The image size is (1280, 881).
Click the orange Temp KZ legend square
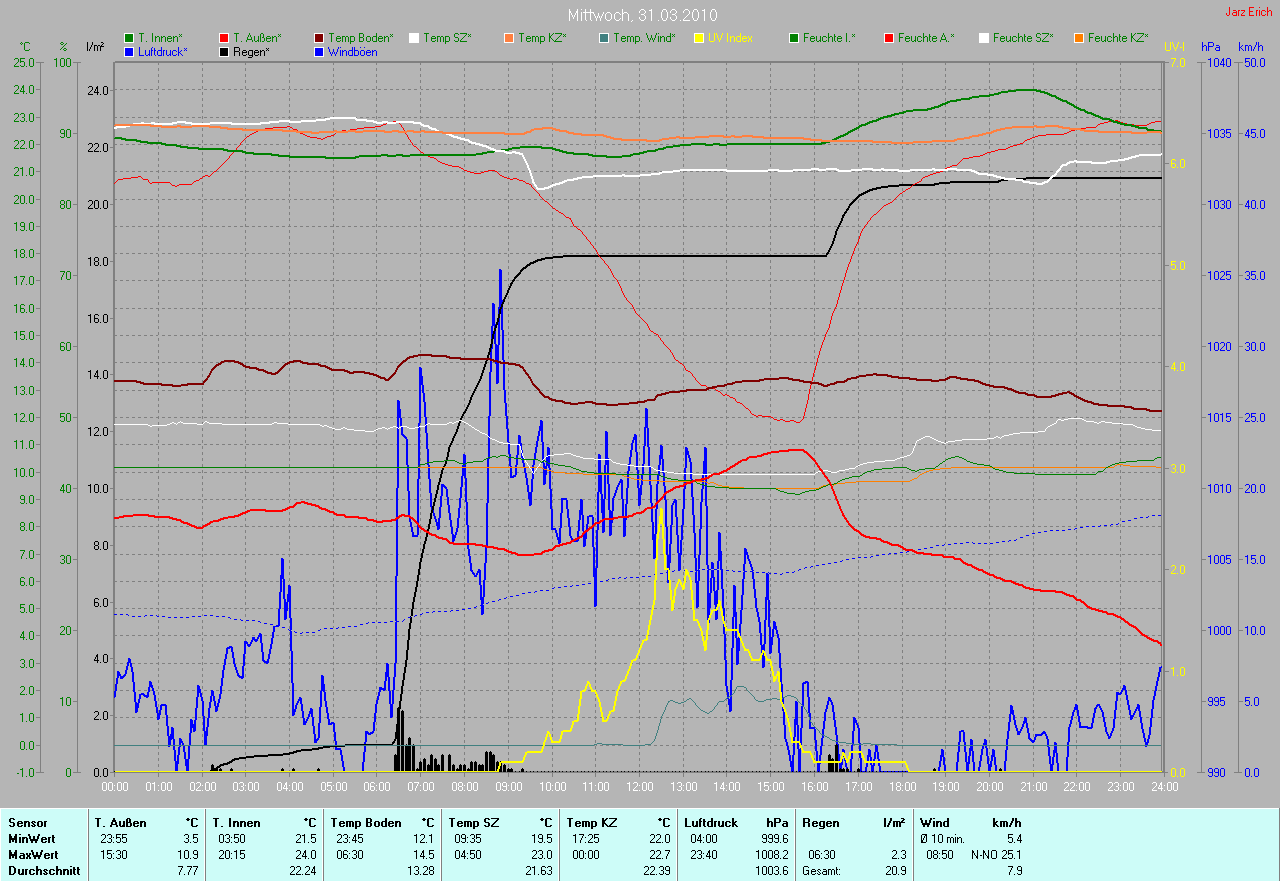coord(509,38)
